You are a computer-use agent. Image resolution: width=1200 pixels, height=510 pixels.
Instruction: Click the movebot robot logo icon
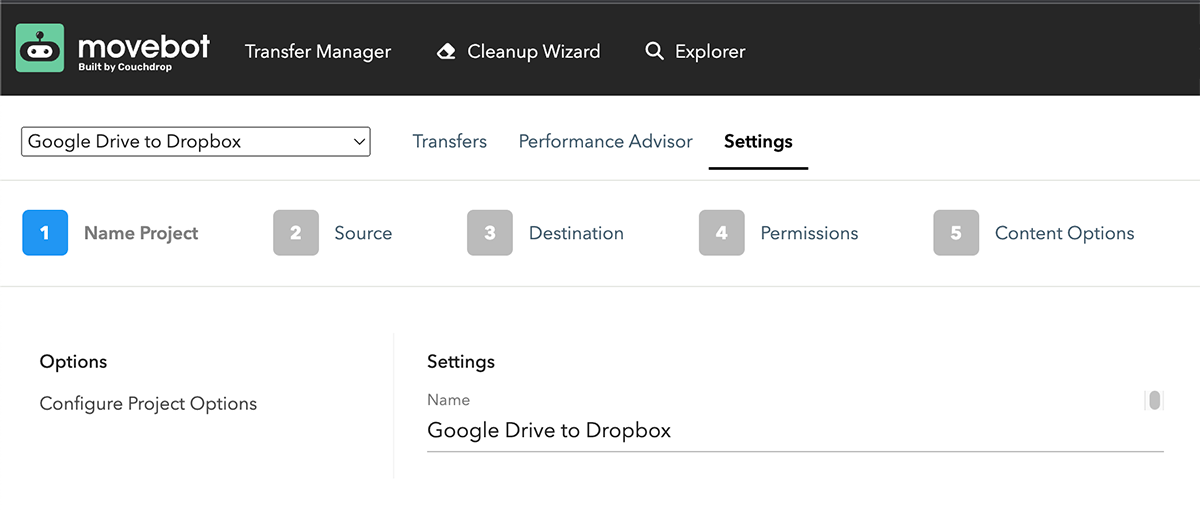point(40,48)
